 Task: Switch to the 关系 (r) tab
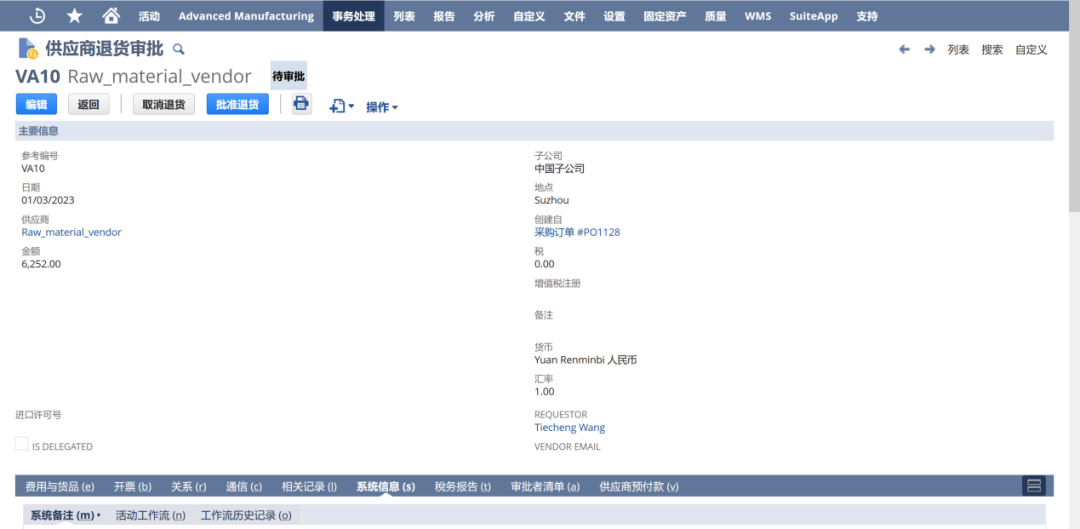[x=189, y=486]
